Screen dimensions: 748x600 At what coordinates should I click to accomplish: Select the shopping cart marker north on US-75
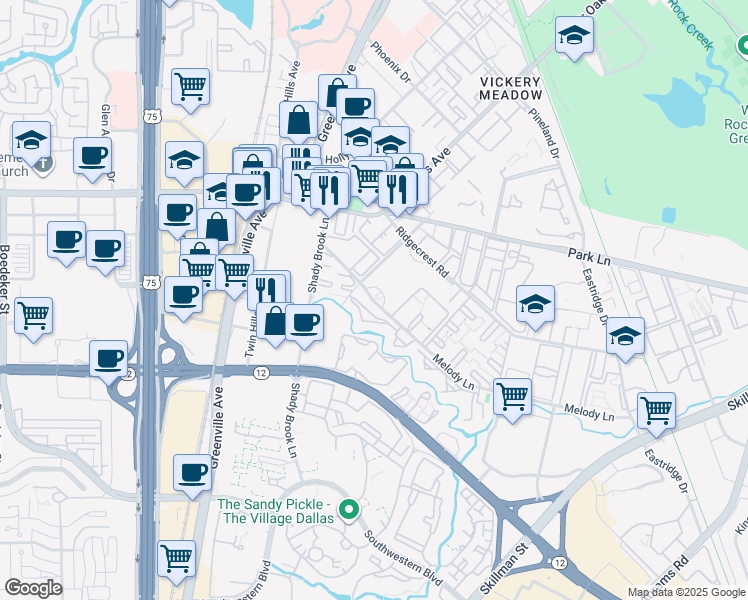point(190,86)
